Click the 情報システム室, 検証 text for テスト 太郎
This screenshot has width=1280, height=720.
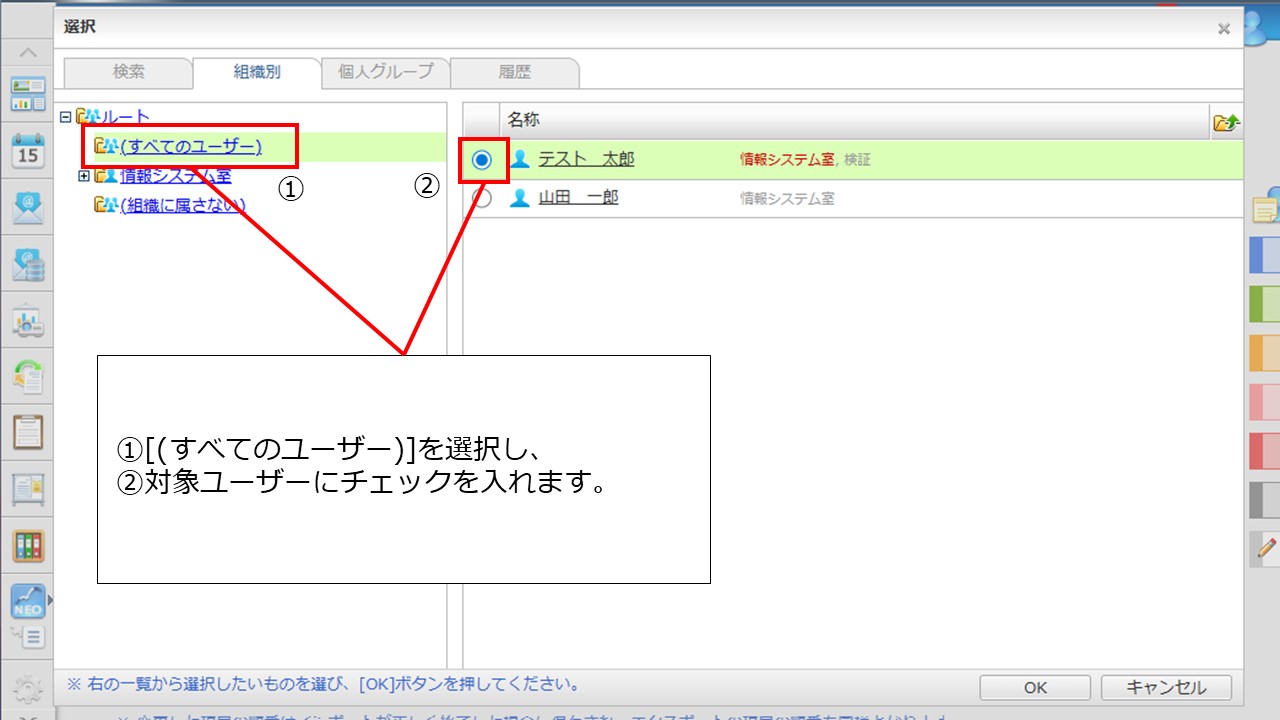coord(805,160)
